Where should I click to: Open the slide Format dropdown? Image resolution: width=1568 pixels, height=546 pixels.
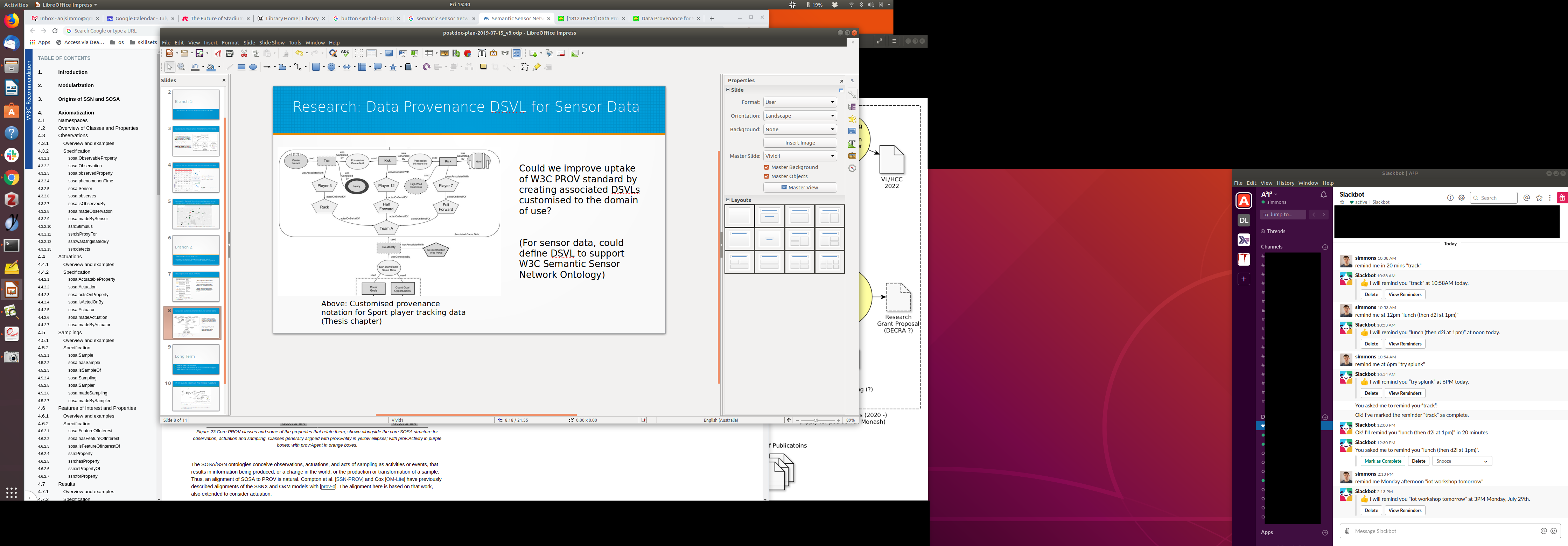point(800,102)
